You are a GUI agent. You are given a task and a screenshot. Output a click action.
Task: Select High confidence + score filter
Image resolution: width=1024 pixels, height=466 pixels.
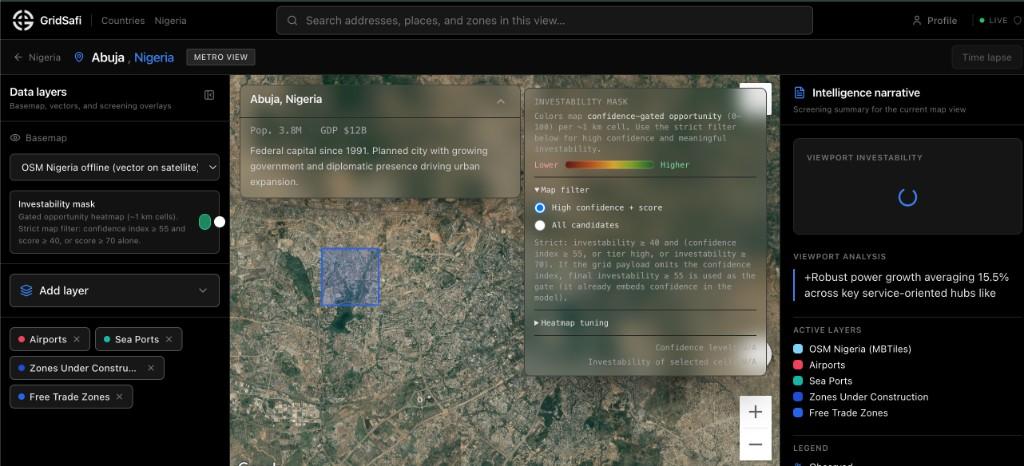pyautogui.click(x=540, y=208)
